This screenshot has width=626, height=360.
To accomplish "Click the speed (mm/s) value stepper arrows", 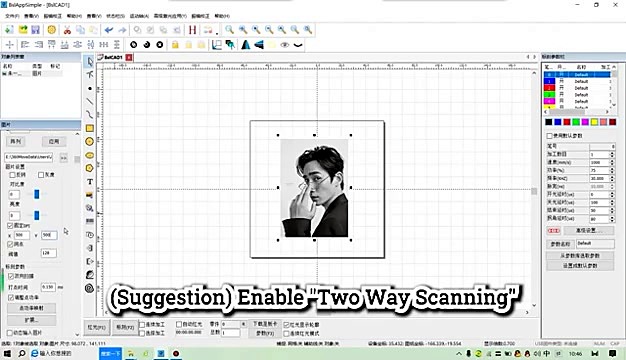I will point(612,162).
